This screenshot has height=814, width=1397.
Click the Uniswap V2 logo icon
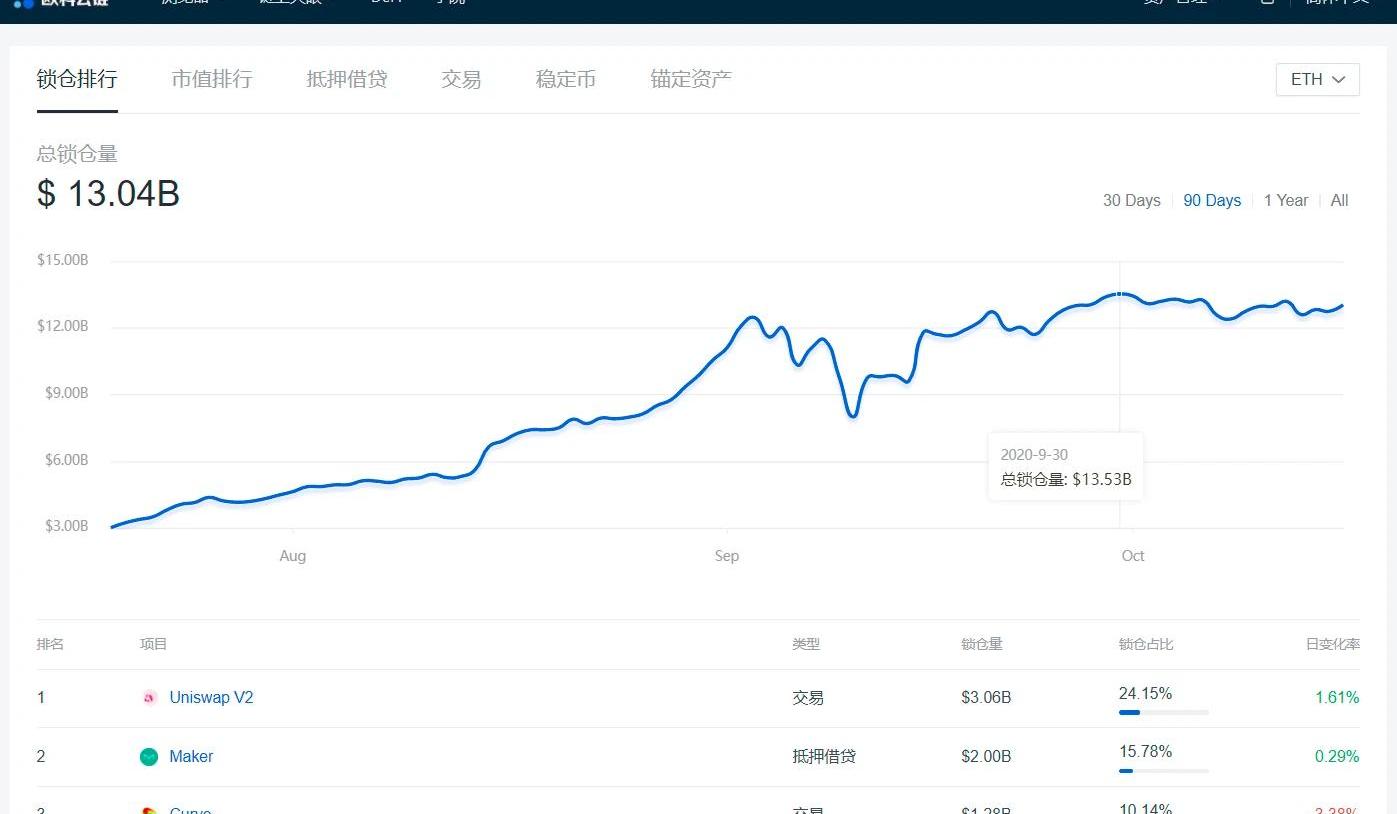click(149, 698)
